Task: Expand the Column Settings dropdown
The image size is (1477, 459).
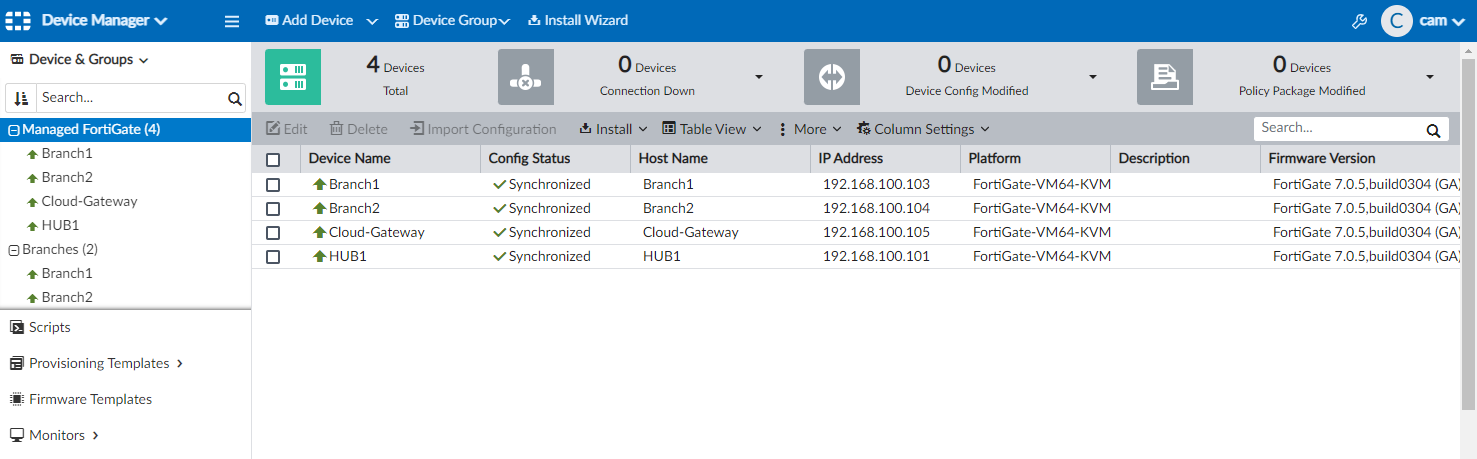Action: coord(923,129)
